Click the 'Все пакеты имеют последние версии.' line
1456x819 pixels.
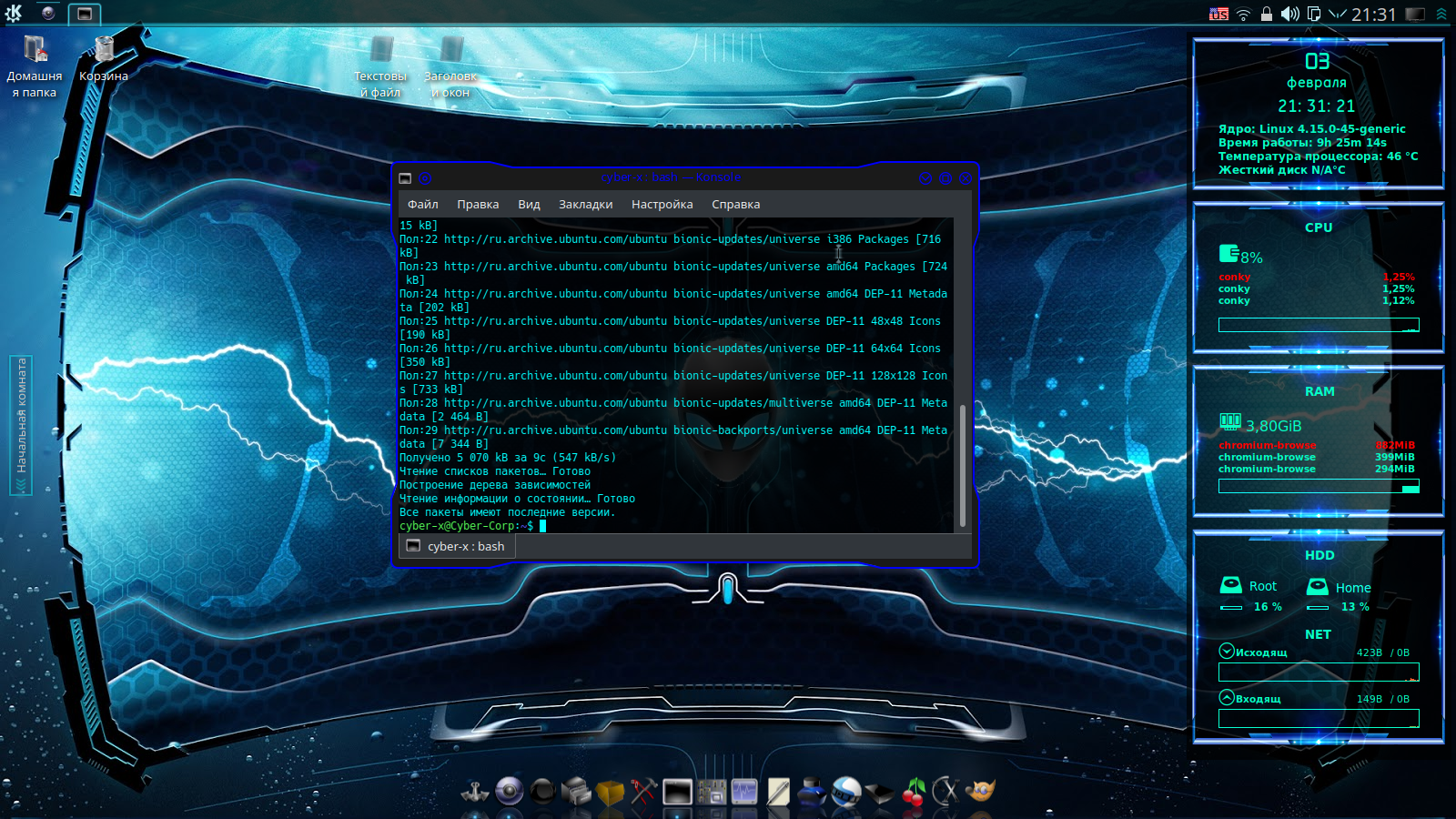point(507,512)
